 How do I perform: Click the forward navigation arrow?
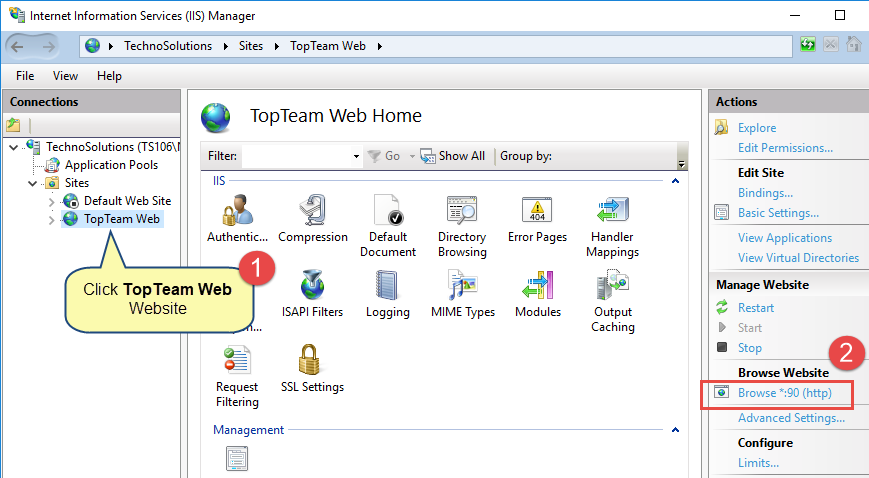tap(49, 47)
